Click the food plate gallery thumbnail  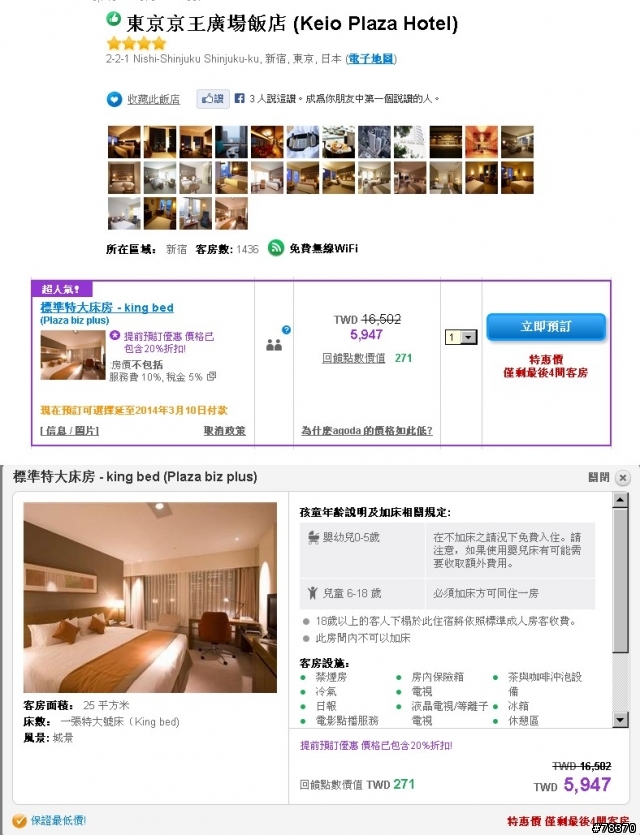point(339,142)
